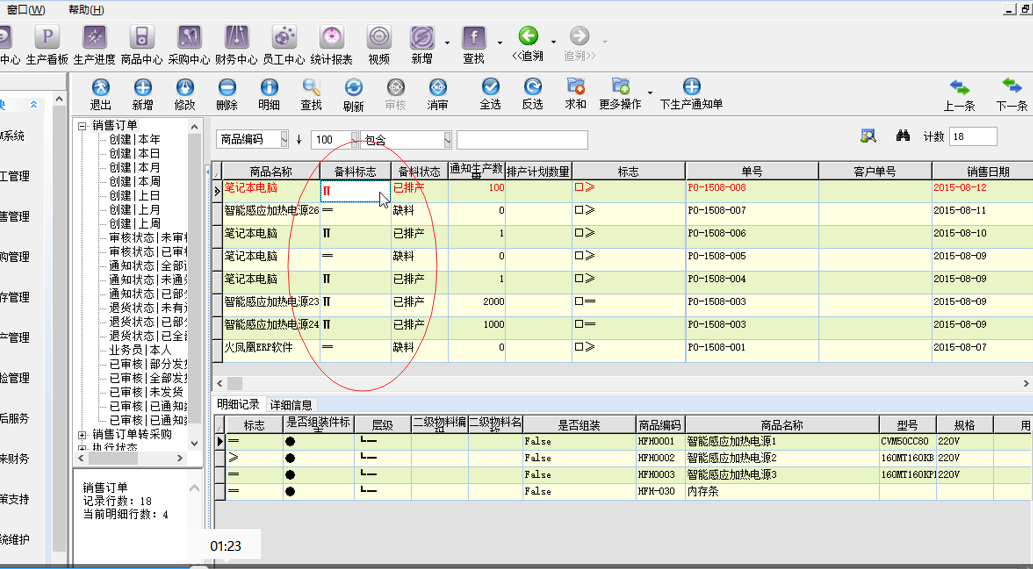
Task: Collapse the left sidebar panel chevron
Action: (33, 105)
